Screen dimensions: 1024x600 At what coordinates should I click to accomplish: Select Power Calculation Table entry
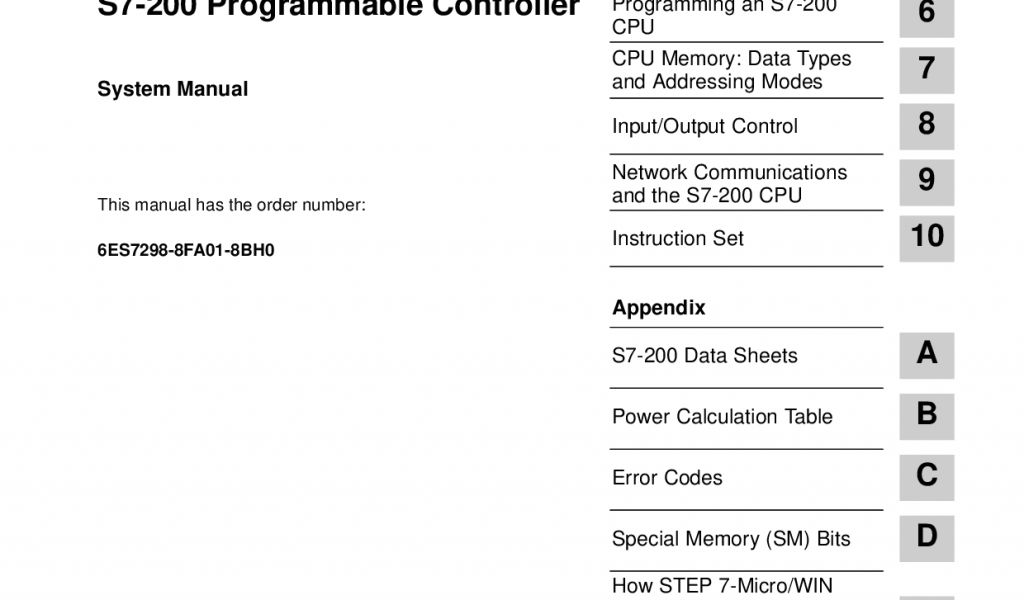pyautogui.click(x=722, y=417)
